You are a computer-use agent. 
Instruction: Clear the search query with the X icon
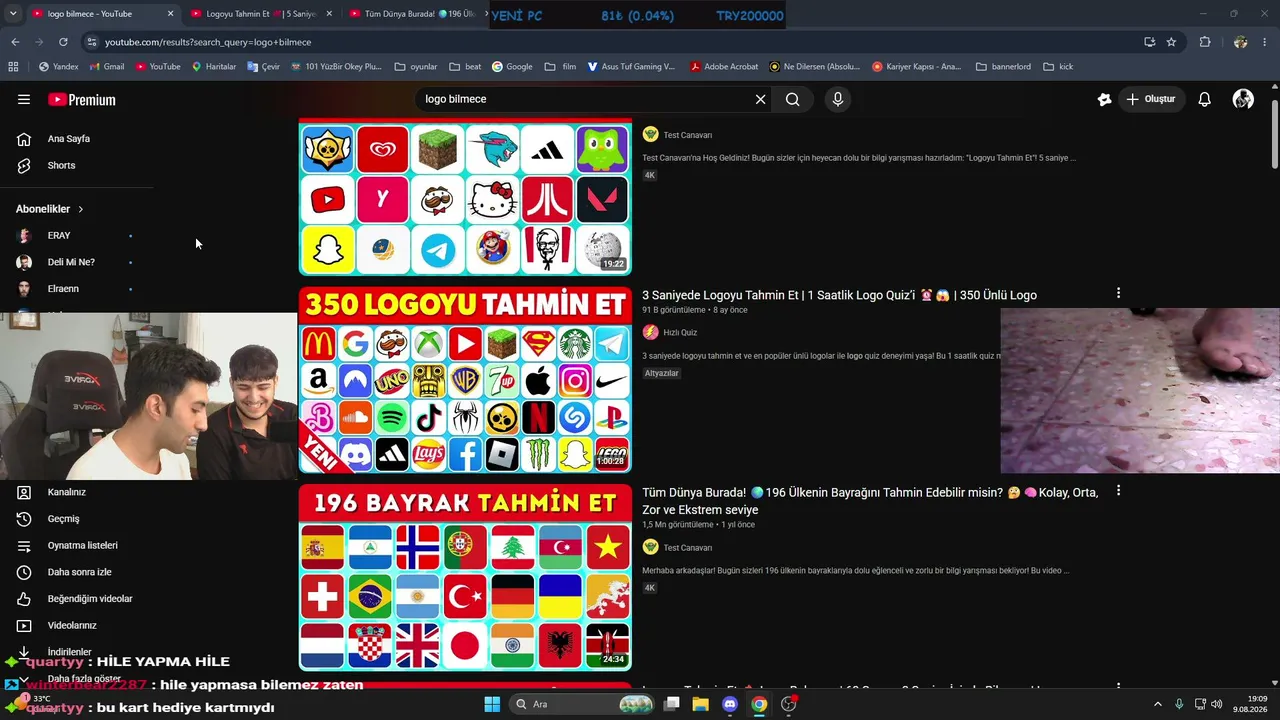point(760,99)
